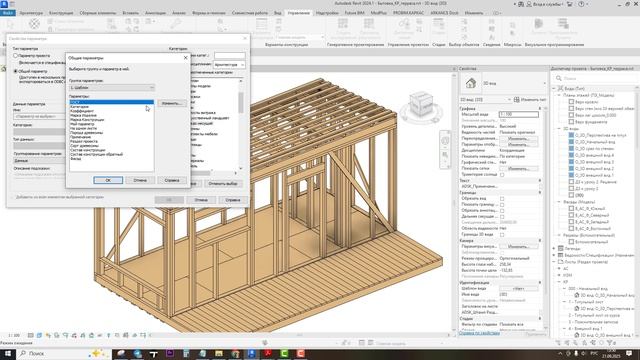The height and width of the screenshot is (360, 640).
Task: Toggle the Границы 3D вида checkbox
Action: pyautogui.click(x=502, y=235)
